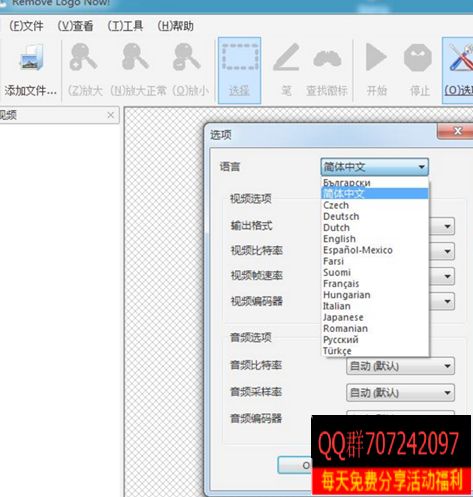The width and height of the screenshot is (473, 497).
Task: Choose Romanian in language list
Action: (x=375, y=328)
